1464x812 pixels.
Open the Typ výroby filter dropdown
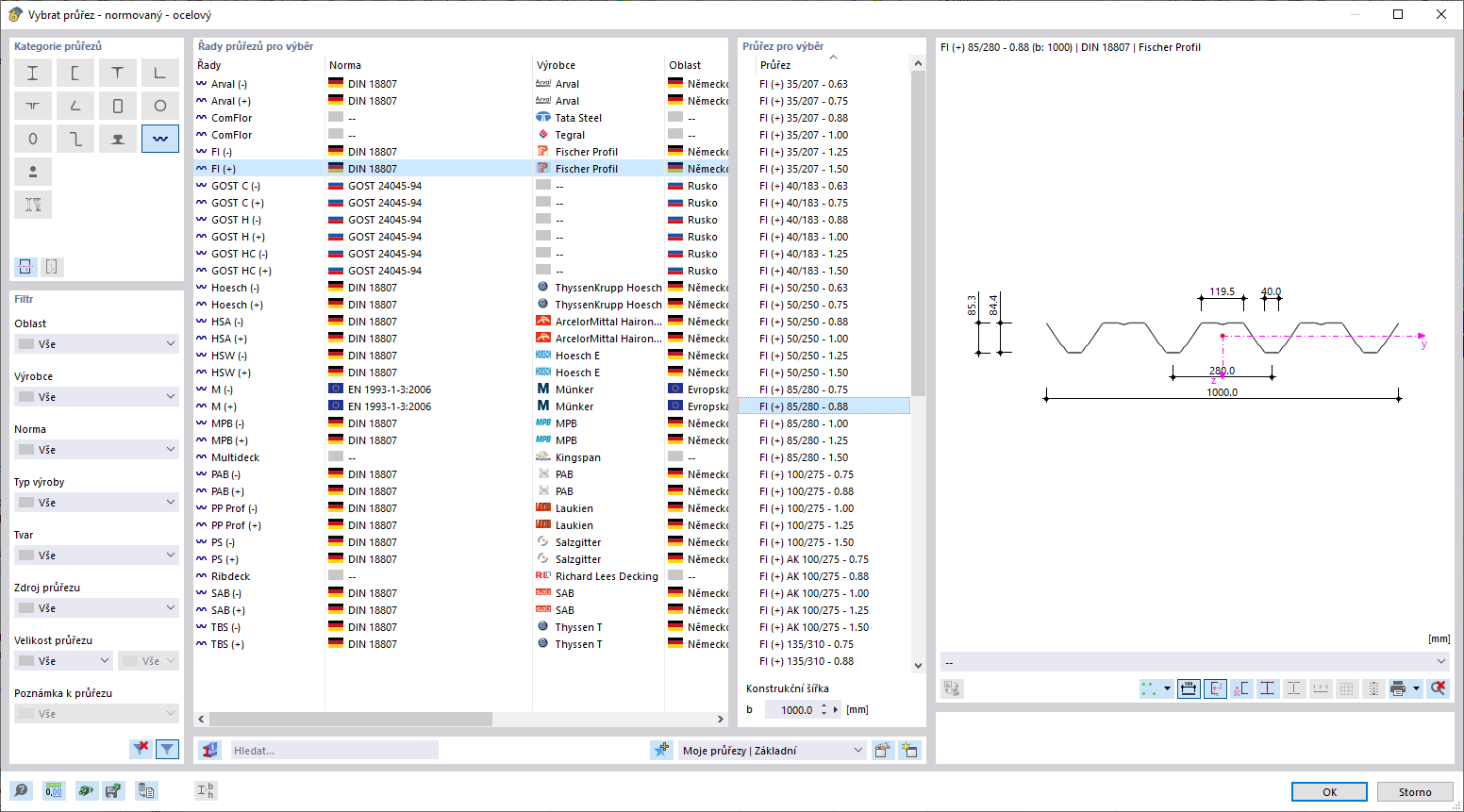pyautogui.click(x=96, y=503)
